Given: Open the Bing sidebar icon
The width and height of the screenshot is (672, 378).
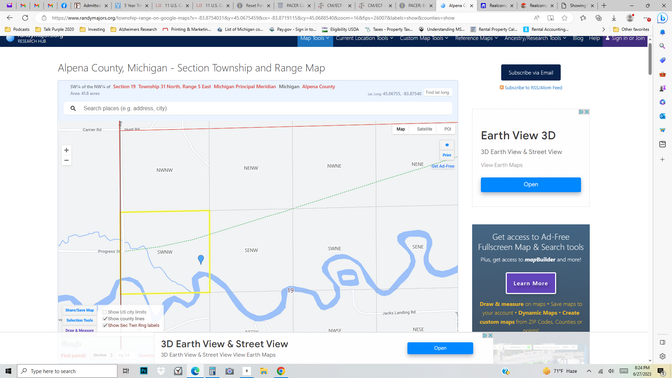Looking at the screenshot, I should (x=662, y=18).
